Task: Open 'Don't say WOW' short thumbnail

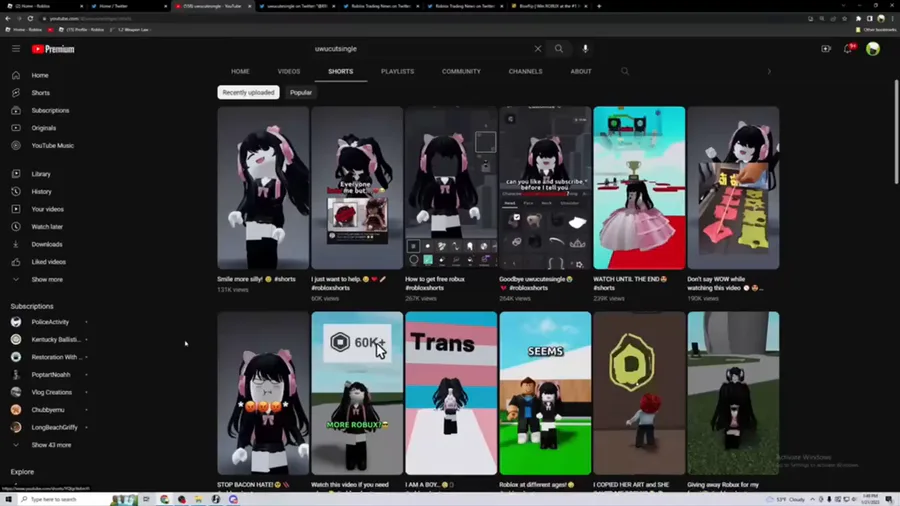Action: pos(734,188)
